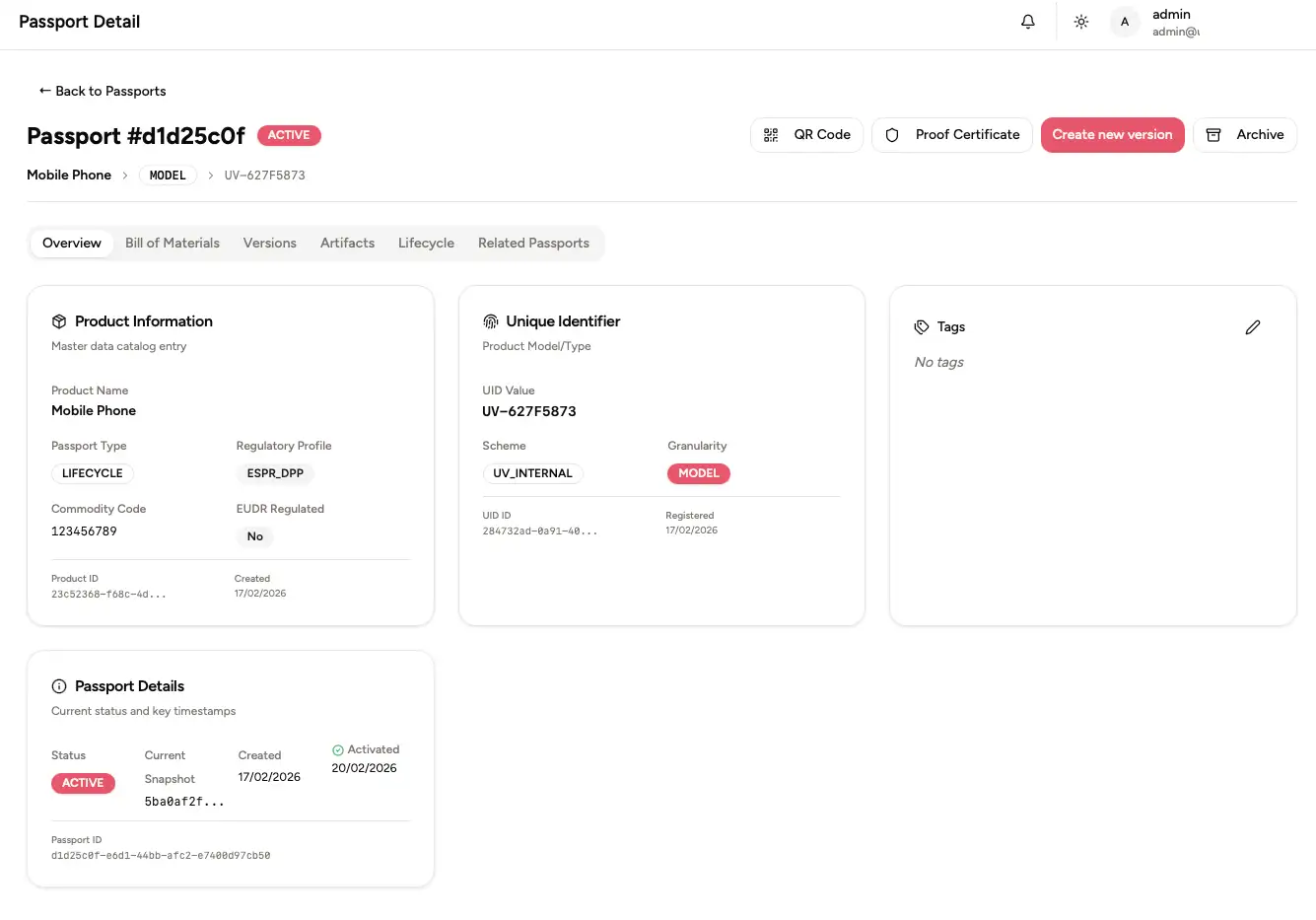The height and width of the screenshot is (920, 1316).
Task: Select the Artifacts tab
Action: [x=347, y=244]
